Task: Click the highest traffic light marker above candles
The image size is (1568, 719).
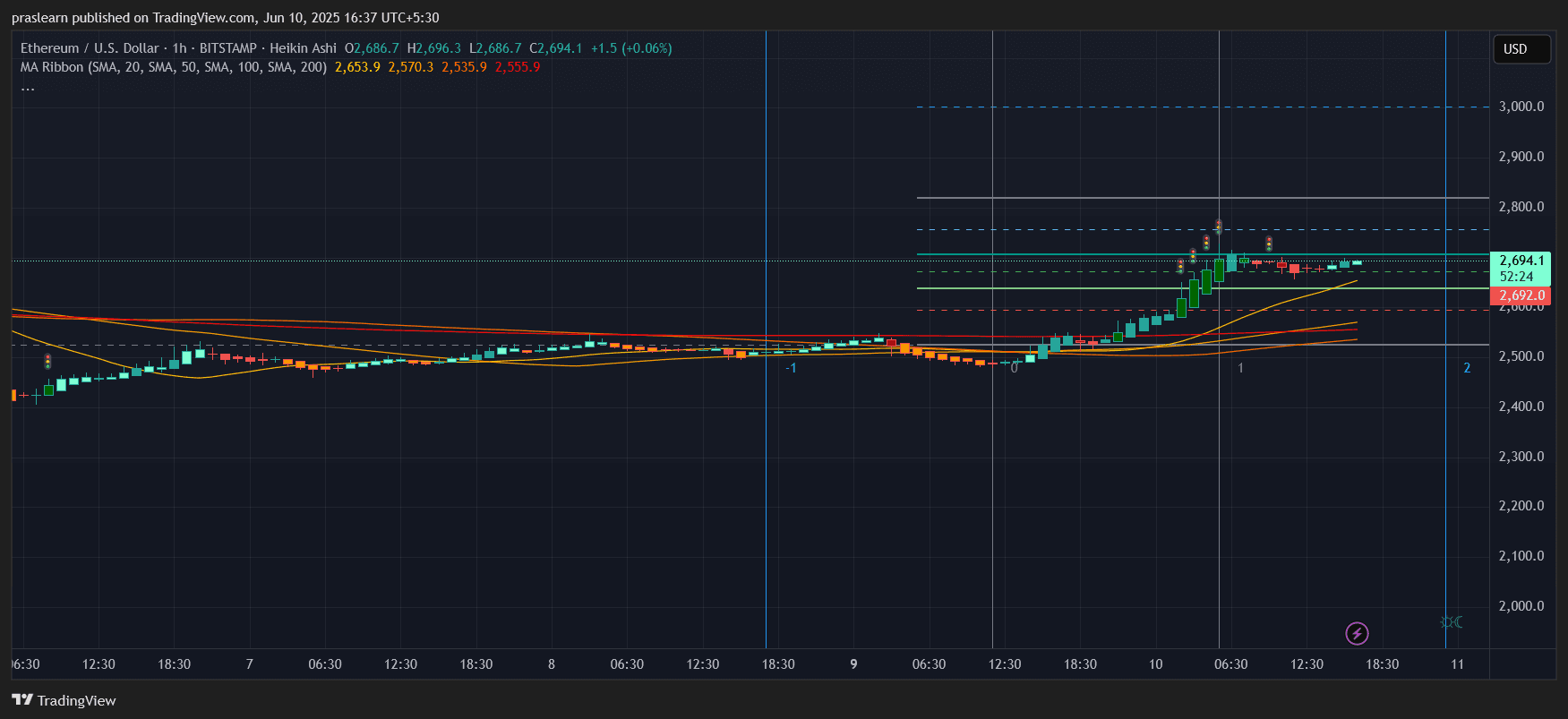Action: click(1218, 226)
